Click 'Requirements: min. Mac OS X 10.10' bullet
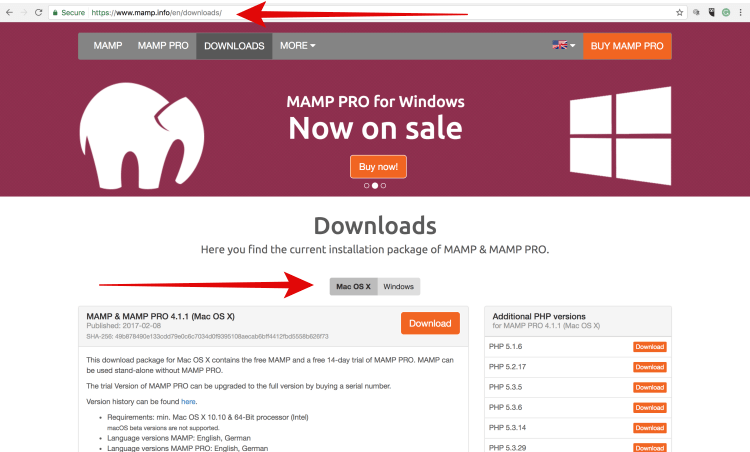750x452 pixels. coord(208,417)
